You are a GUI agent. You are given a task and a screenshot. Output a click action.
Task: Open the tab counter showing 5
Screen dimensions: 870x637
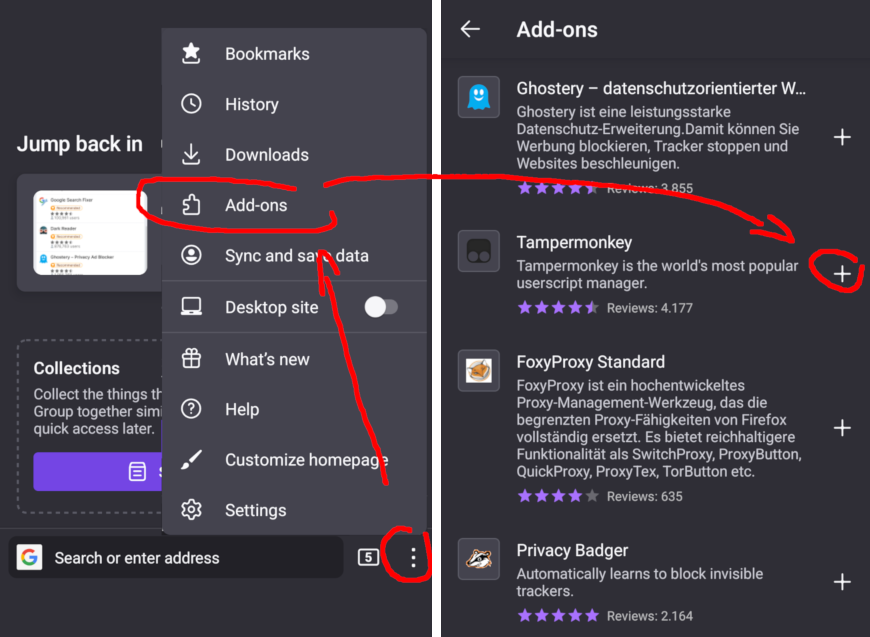[x=368, y=557]
